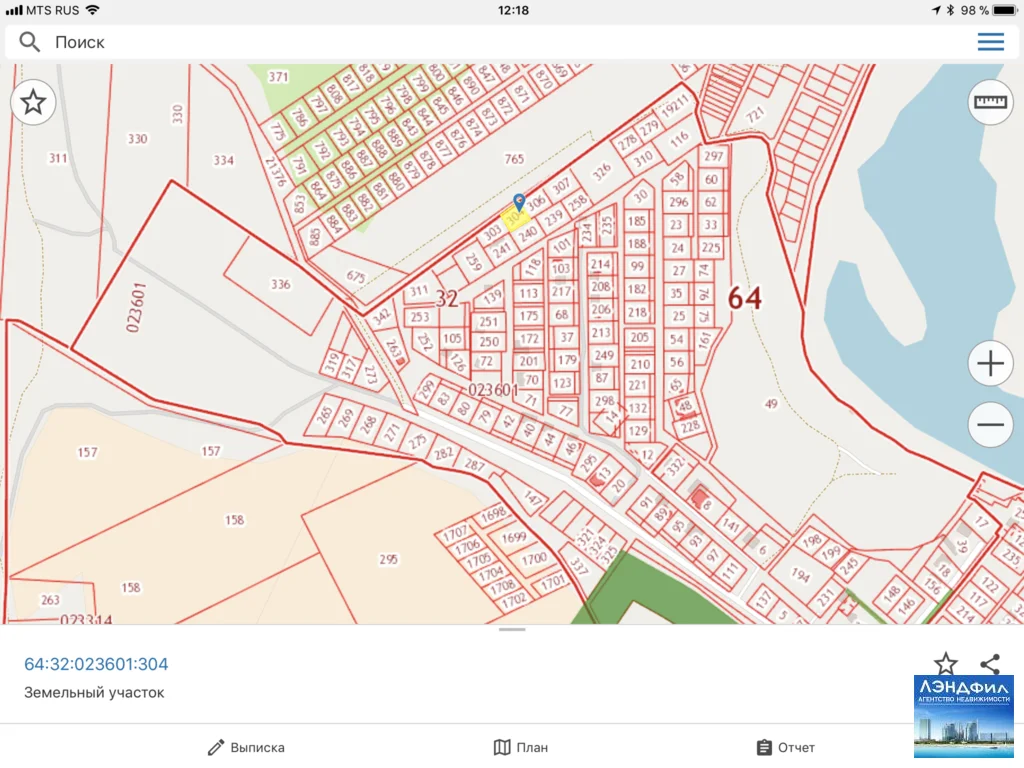The width and height of the screenshot is (1024, 768).
Task: Tap the Отчет clipboard icon
Action: (x=763, y=747)
